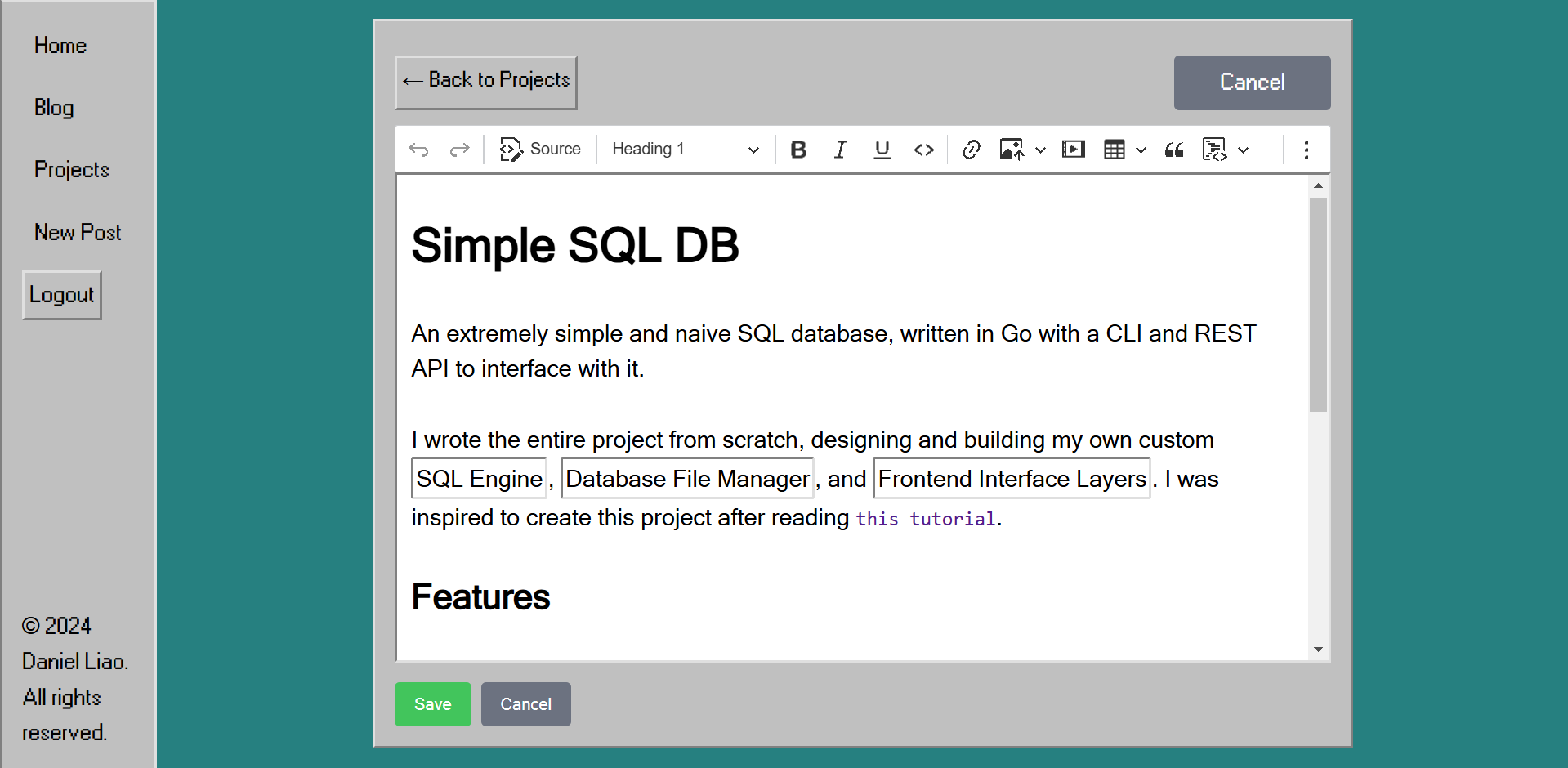Click the green Save button
Viewport: 1568px width, 768px height.
click(x=432, y=704)
